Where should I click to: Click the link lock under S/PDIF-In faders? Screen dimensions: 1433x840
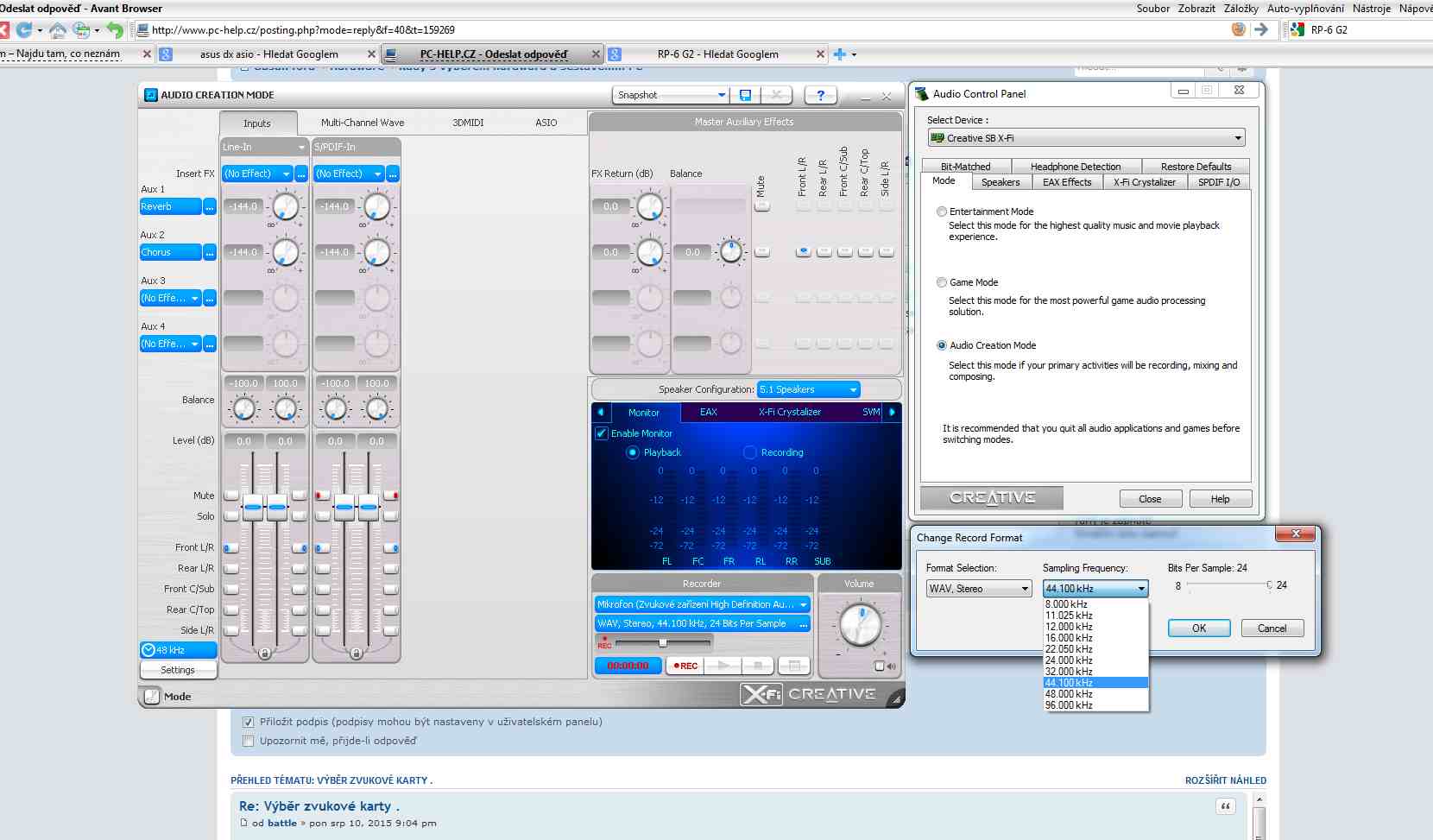[x=356, y=654]
